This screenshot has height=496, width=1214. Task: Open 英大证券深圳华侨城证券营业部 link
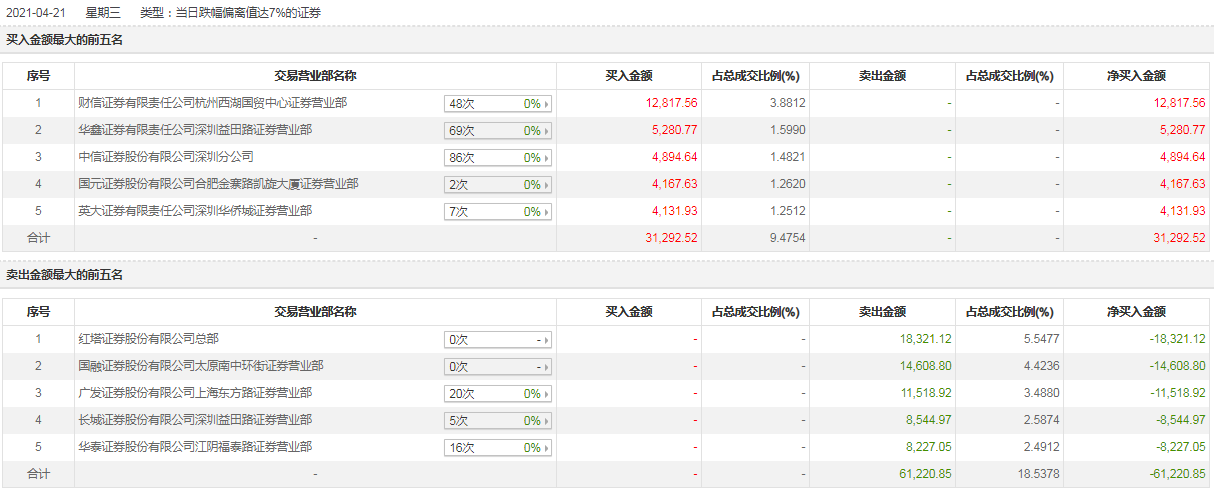click(x=195, y=211)
